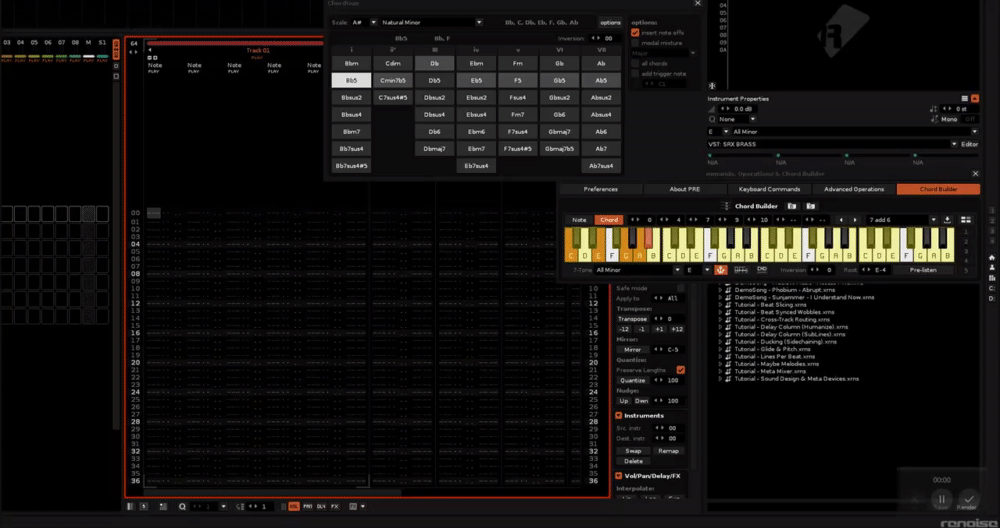Open the None dropdown in Instrument Properties
This screenshot has width=1000, height=528.
(x=737, y=119)
